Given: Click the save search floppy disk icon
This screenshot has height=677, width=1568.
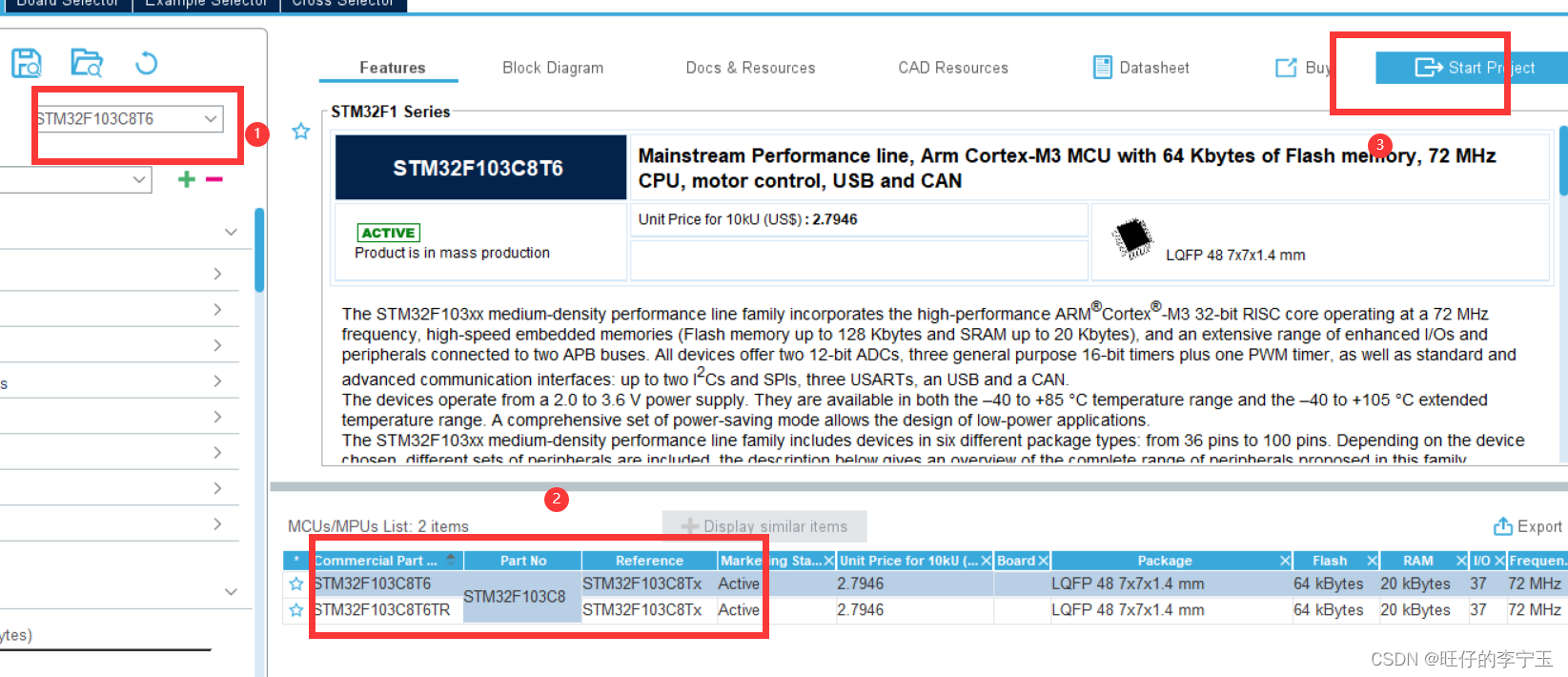Looking at the screenshot, I should (x=26, y=64).
